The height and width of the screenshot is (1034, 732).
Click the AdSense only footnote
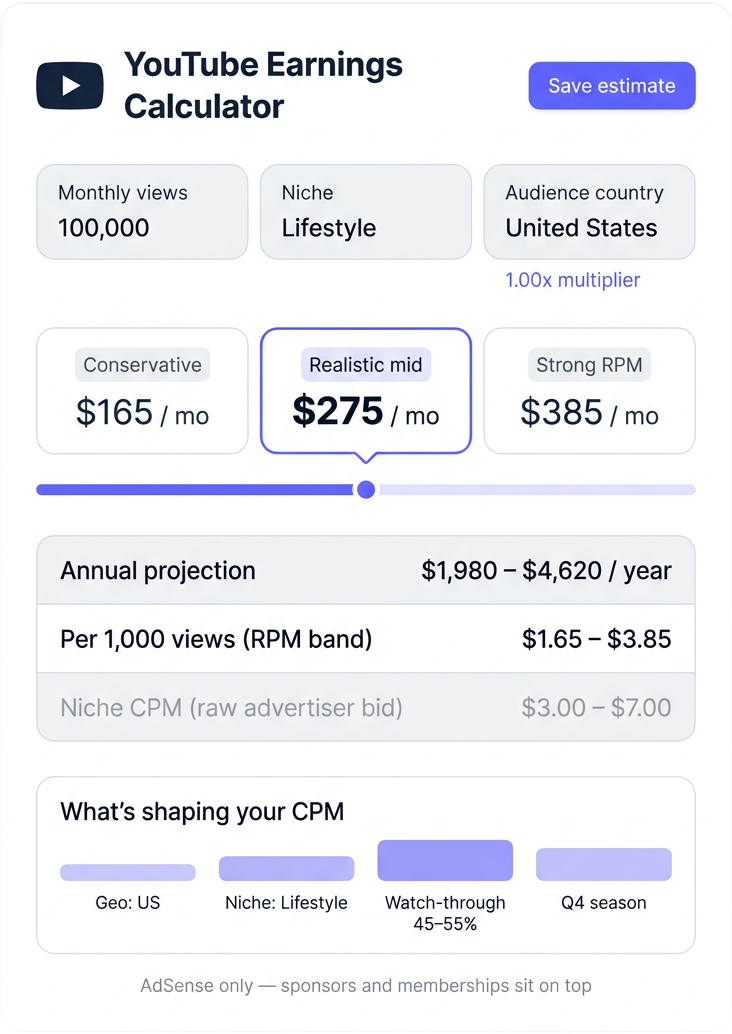click(x=366, y=986)
